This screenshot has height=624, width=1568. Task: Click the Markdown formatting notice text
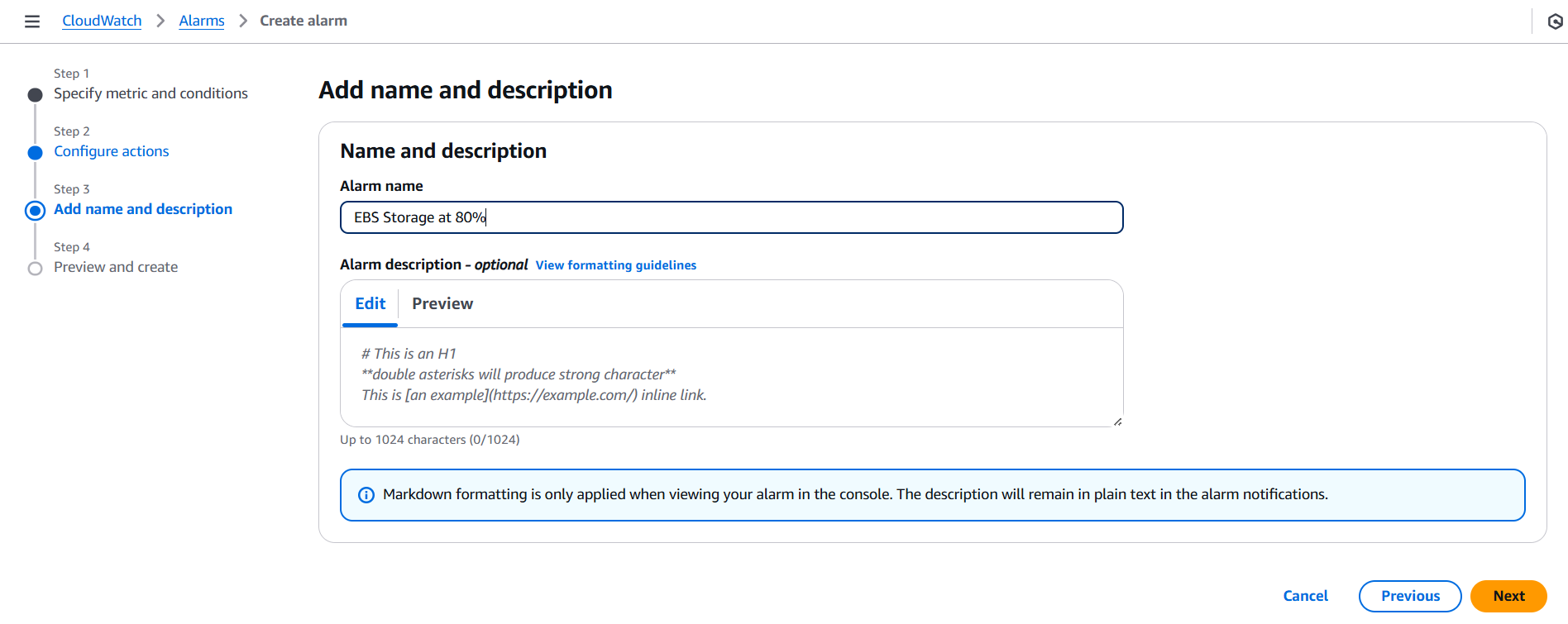coord(855,494)
